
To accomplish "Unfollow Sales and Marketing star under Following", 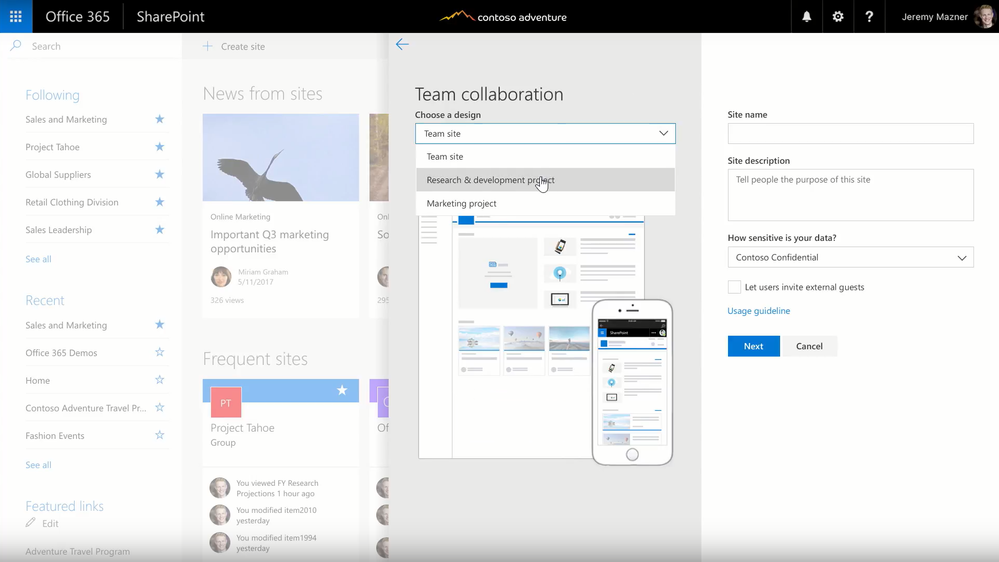I will coord(160,119).
